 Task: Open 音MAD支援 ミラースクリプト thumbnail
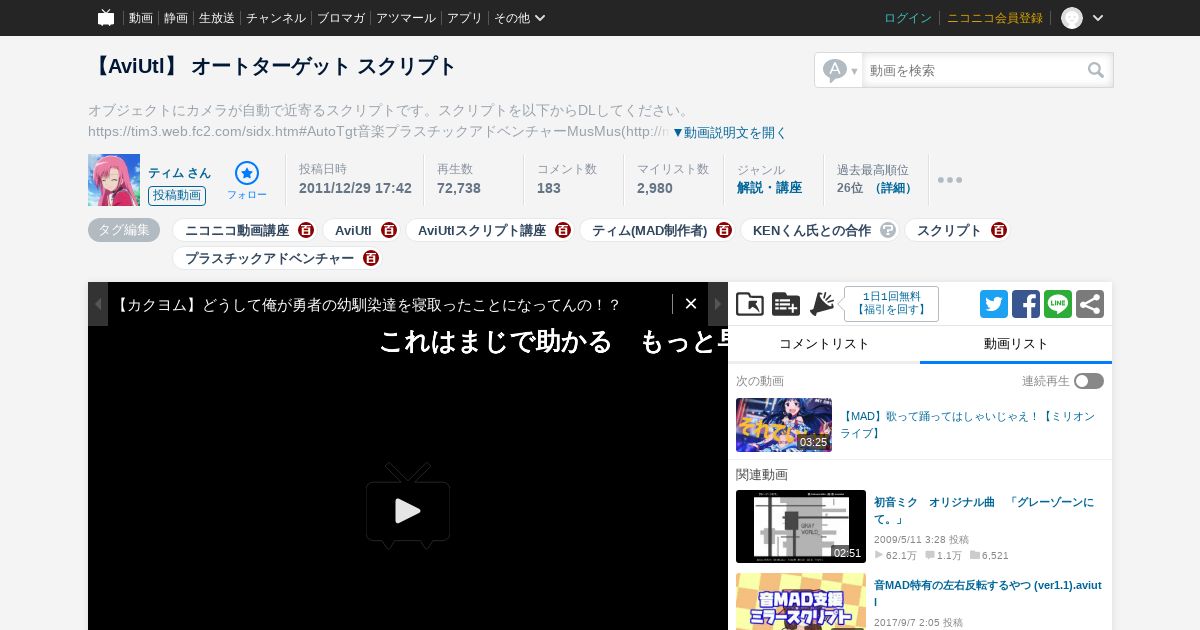[801, 601]
